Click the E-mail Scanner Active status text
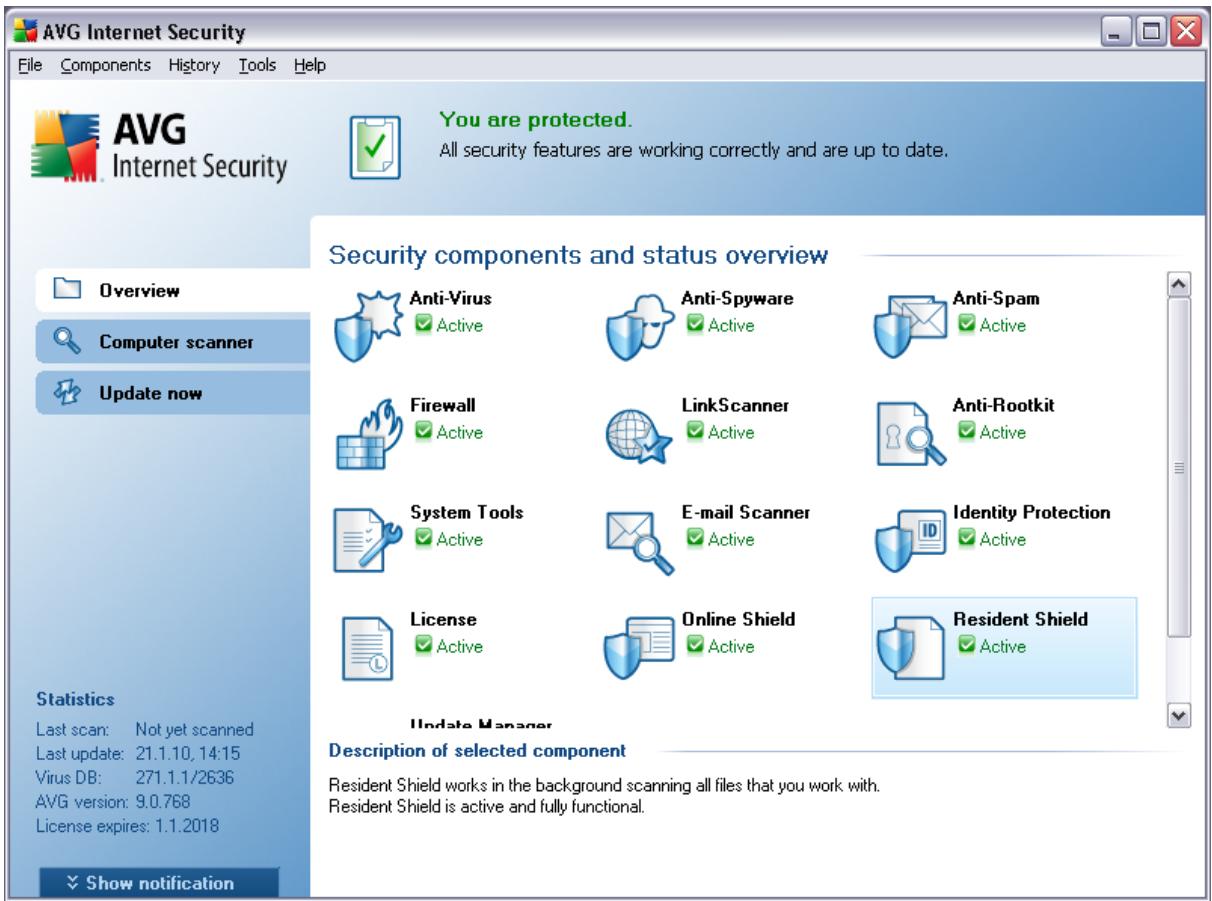 731,539
